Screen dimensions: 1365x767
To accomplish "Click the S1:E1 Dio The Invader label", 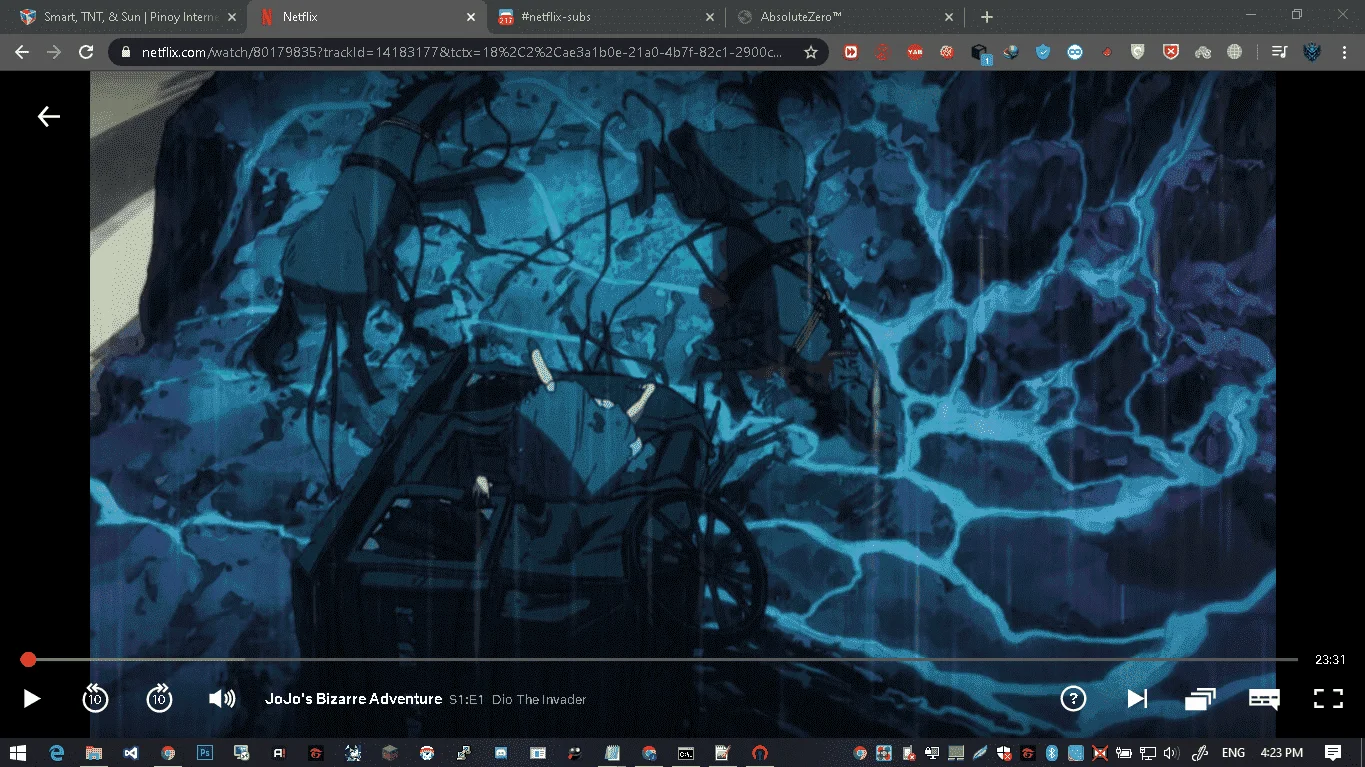I will (x=517, y=699).
